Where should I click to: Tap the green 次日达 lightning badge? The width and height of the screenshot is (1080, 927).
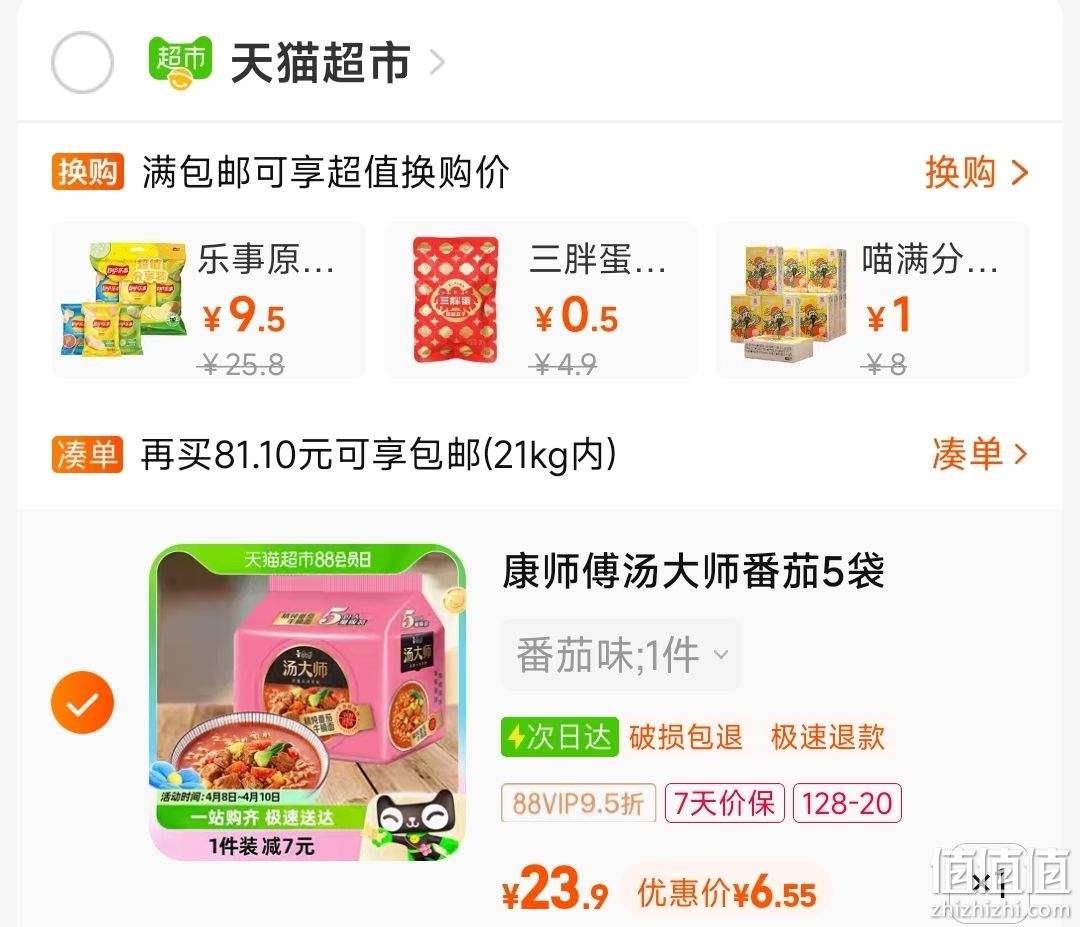pos(559,737)
